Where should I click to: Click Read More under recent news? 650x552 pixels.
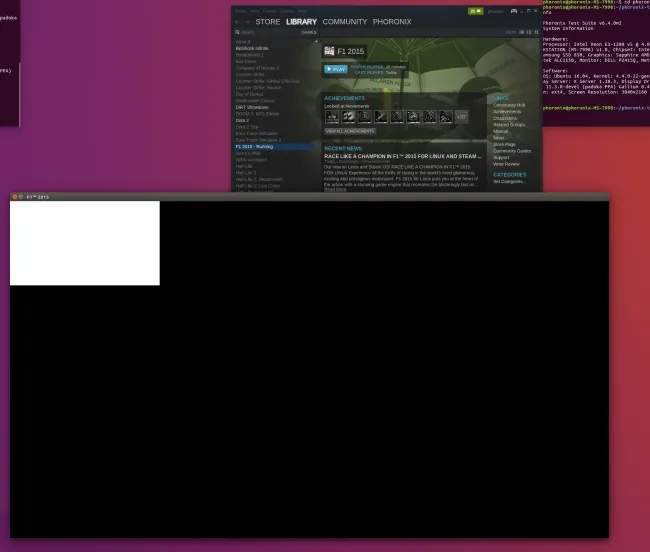[335, 189]
